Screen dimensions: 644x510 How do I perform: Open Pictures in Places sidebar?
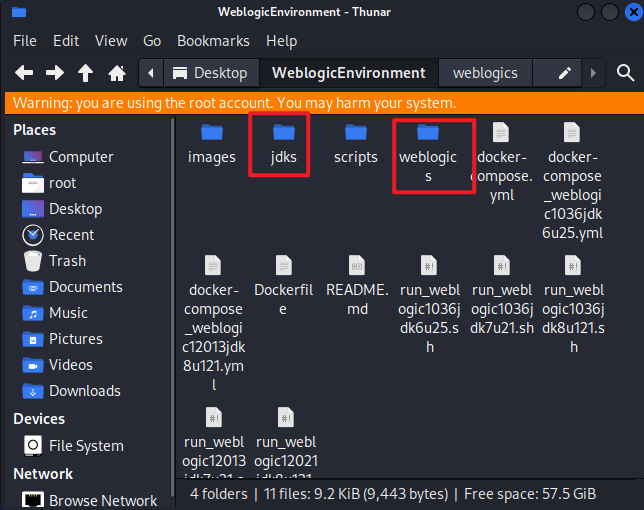click(62, 339)
